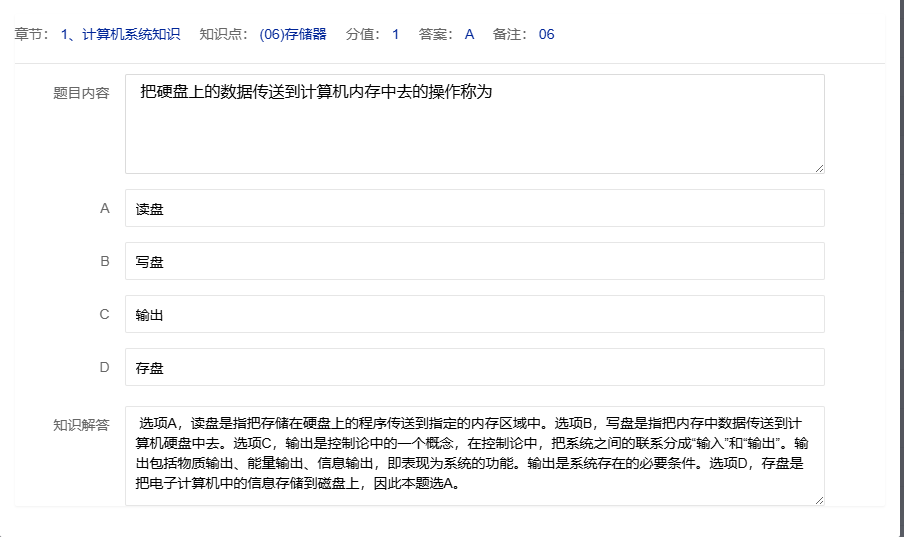Click the A label beside 读盘
Viewport: 904px width, 537px height.
104,209
